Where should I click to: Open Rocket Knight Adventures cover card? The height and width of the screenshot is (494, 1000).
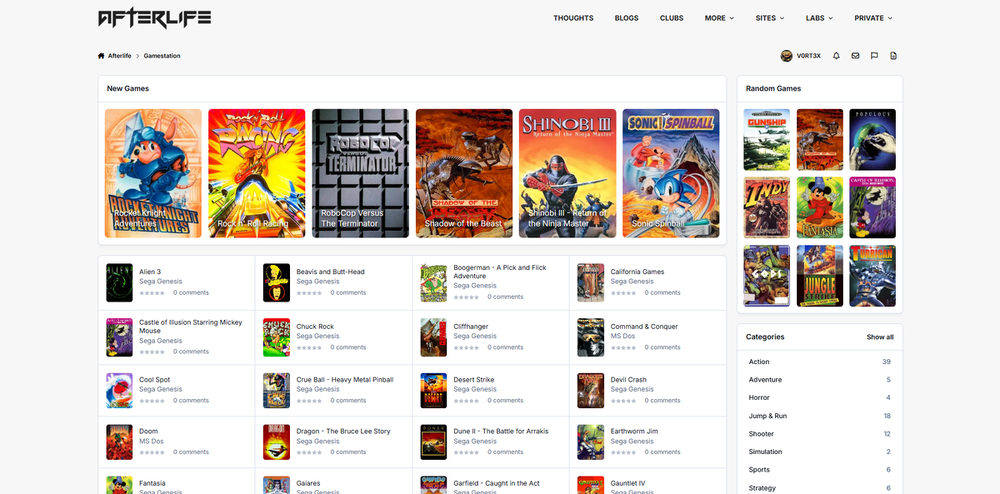coord(153,173)
